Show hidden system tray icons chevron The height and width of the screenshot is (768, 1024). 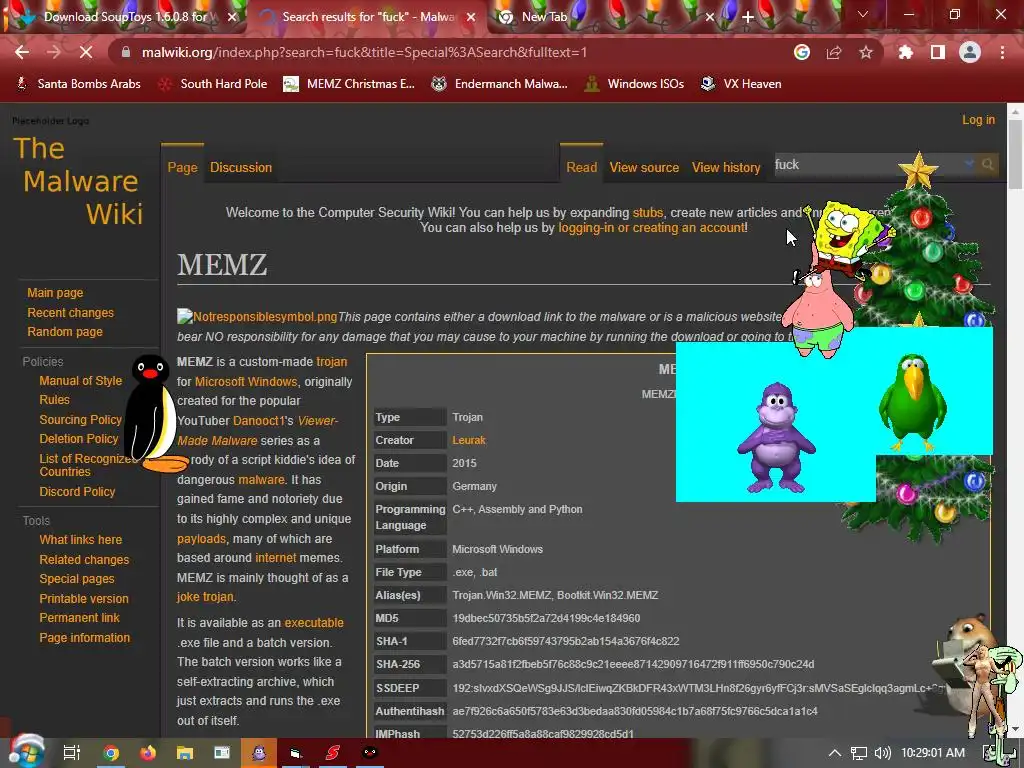pyautogui.click(x=835, y=753)
